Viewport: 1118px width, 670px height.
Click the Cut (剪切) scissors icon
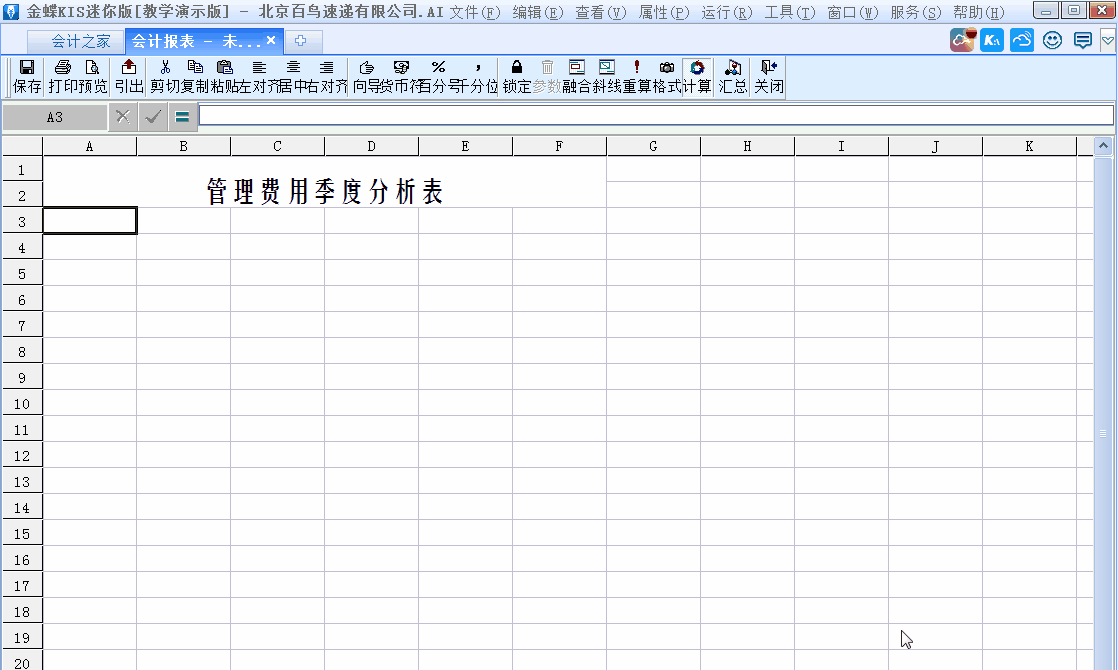(x=165, y=68)
